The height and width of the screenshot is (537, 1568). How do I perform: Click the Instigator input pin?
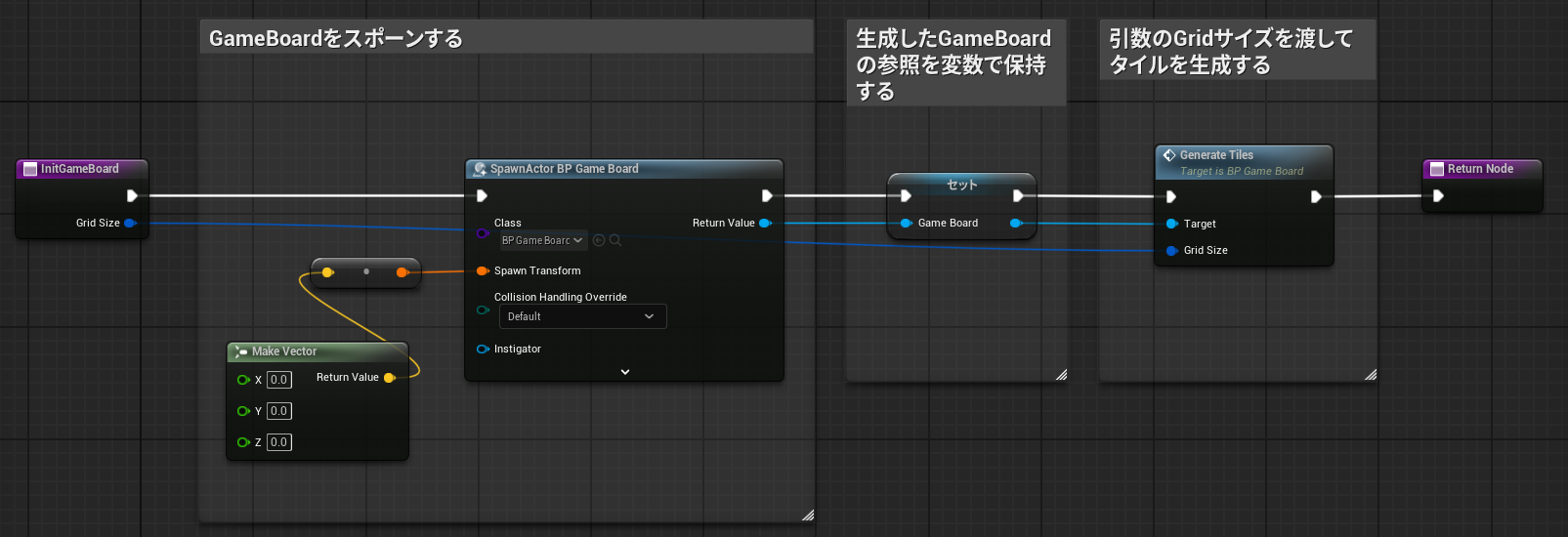click(x=483, y=349)
